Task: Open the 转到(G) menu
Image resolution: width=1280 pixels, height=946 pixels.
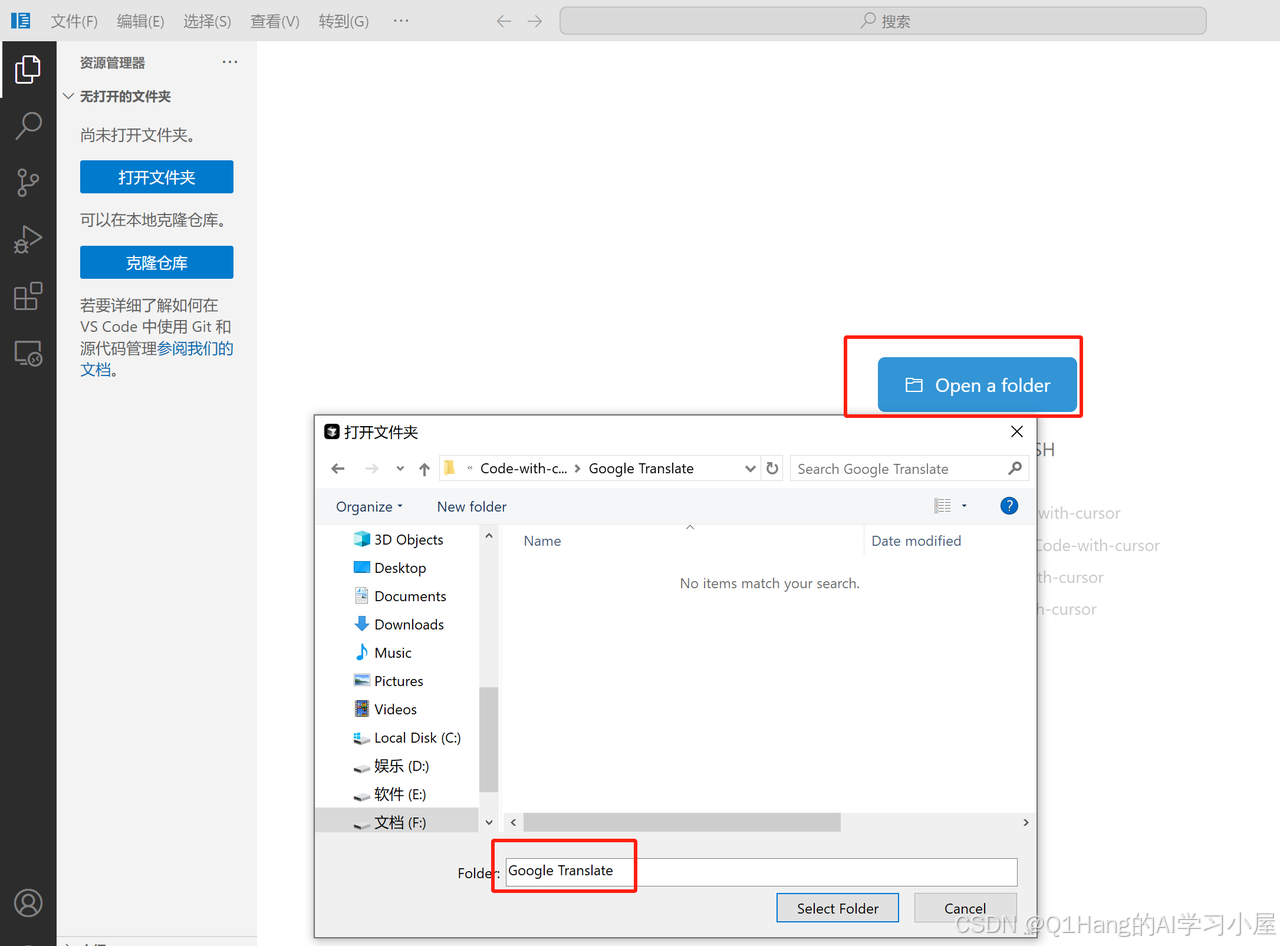Action: click(x=343, y=21)
